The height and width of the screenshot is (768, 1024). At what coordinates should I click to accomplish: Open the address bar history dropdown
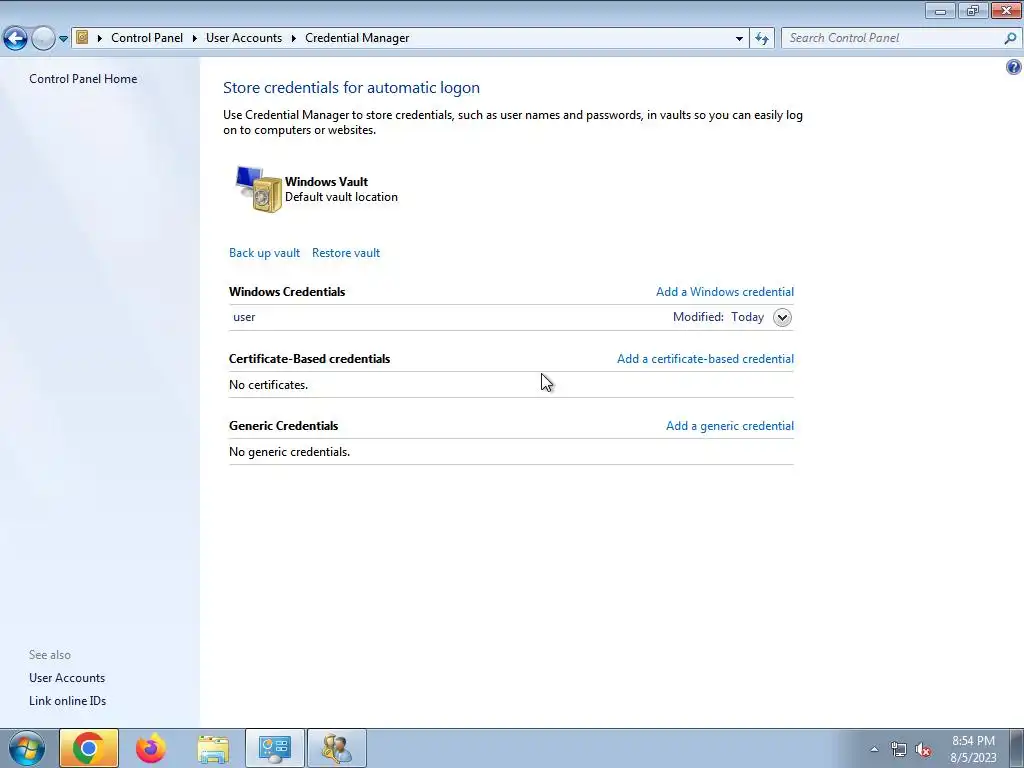[x=739, y=39]
